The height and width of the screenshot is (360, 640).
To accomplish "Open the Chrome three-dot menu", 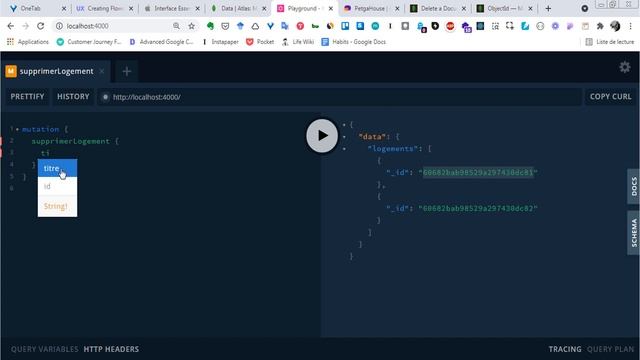I will [631, 26].
